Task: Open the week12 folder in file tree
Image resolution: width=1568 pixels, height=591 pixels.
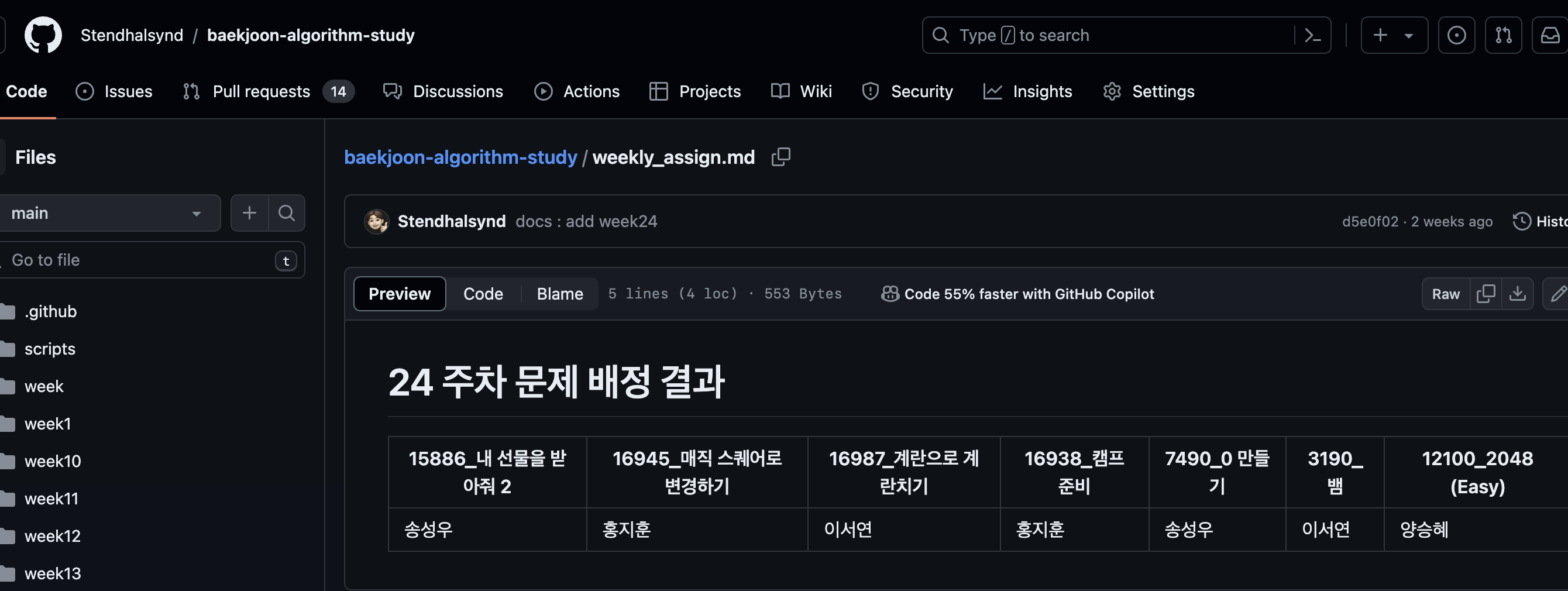Action: tap(52, 536)
